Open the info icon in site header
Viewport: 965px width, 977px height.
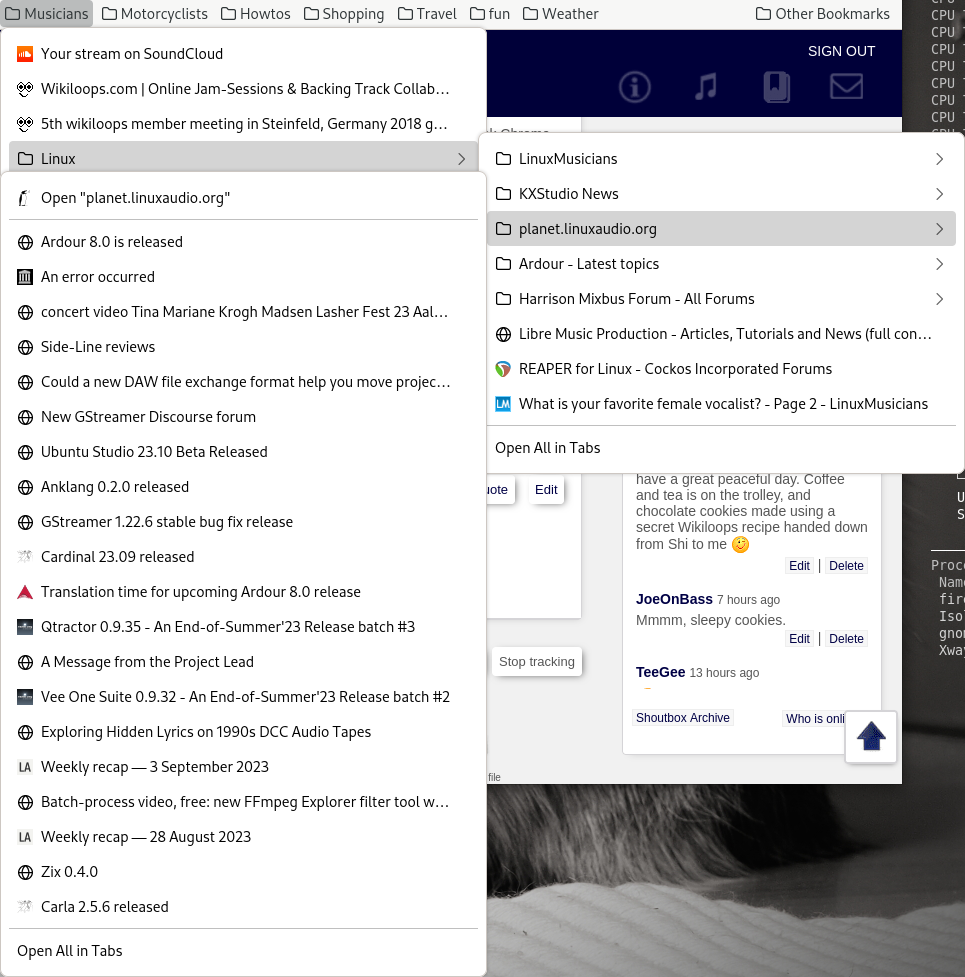click(634, 87)
